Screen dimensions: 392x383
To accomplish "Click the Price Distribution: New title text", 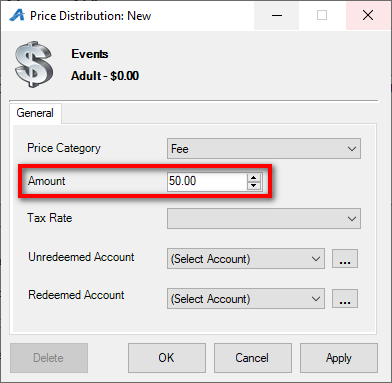I will tap(90, 16).
